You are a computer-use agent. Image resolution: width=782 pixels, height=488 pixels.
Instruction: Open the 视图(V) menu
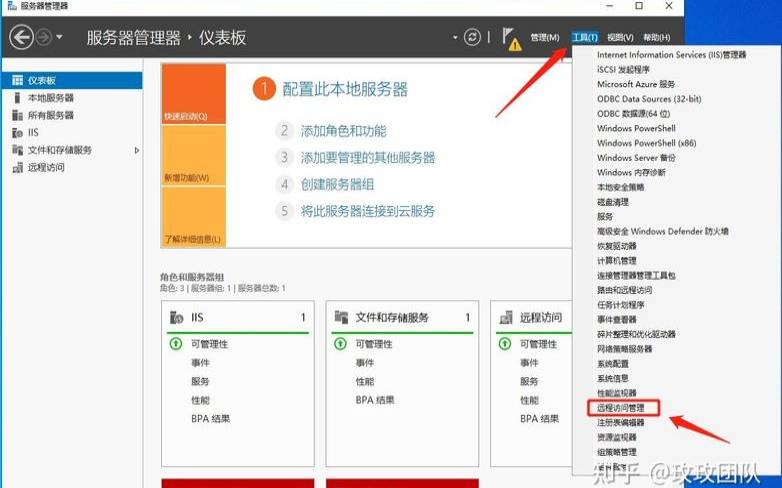pos(620,37)
